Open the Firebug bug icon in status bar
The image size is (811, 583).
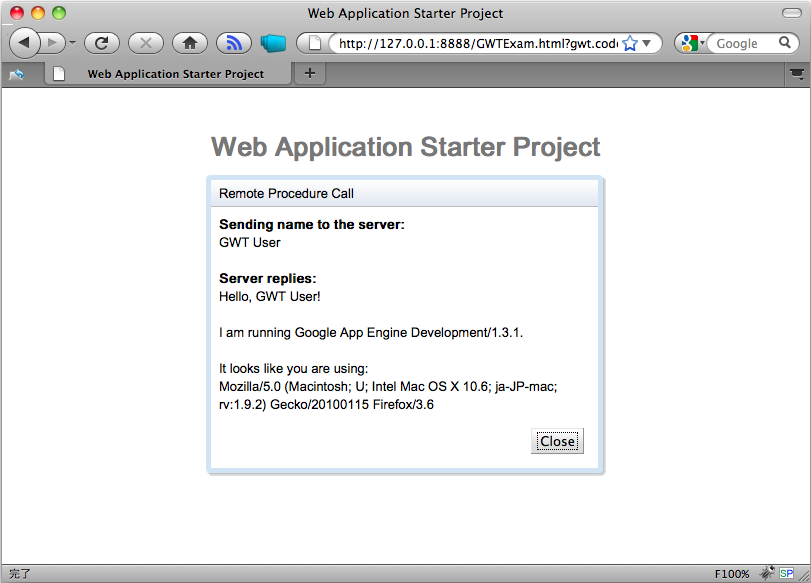coord(766,574)
